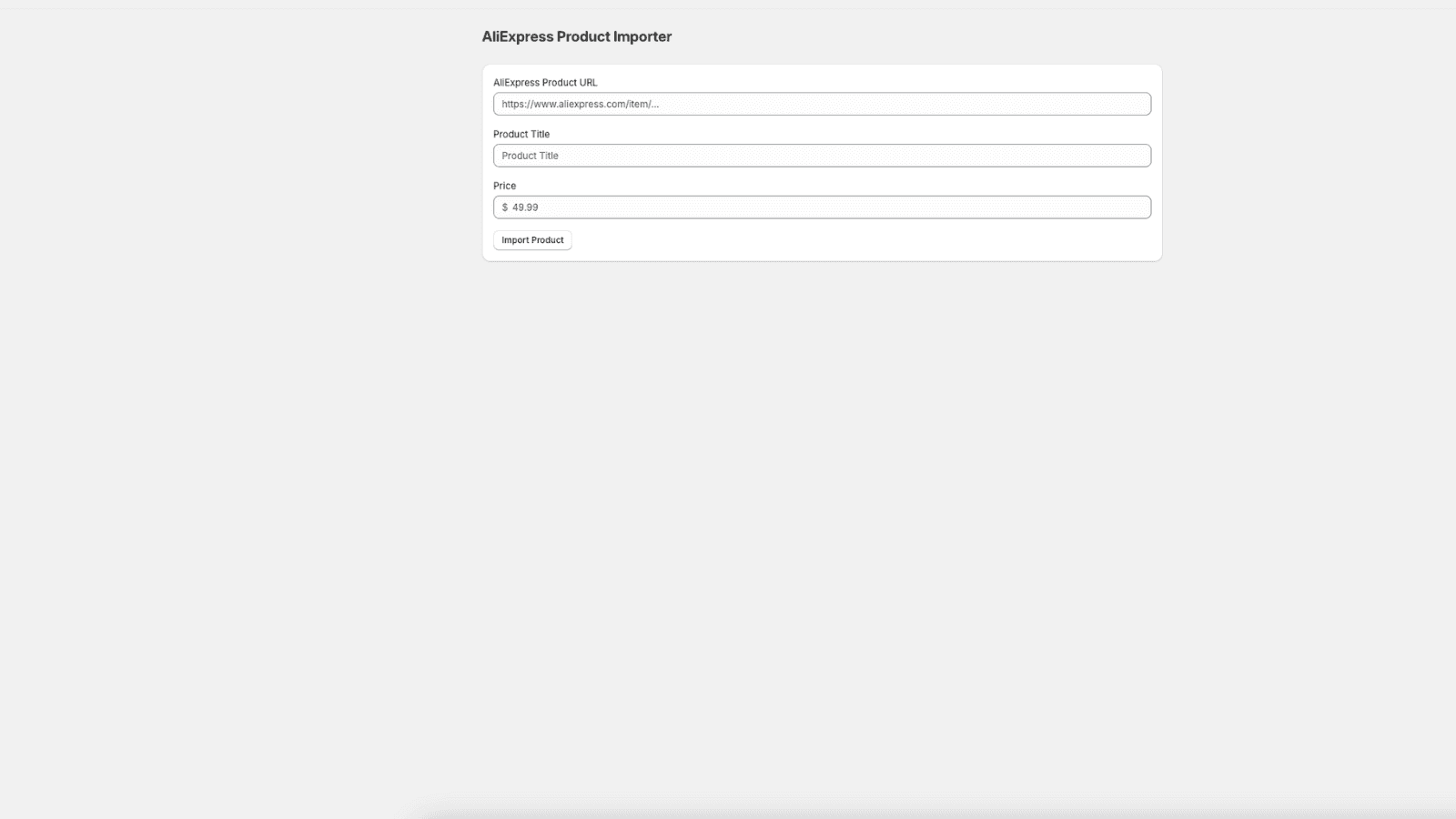Image resolution: width=1456 pixels, height=819 pixels.
Task: Focus the AliExpress Product URL field
Action: [x=821, y=104]
